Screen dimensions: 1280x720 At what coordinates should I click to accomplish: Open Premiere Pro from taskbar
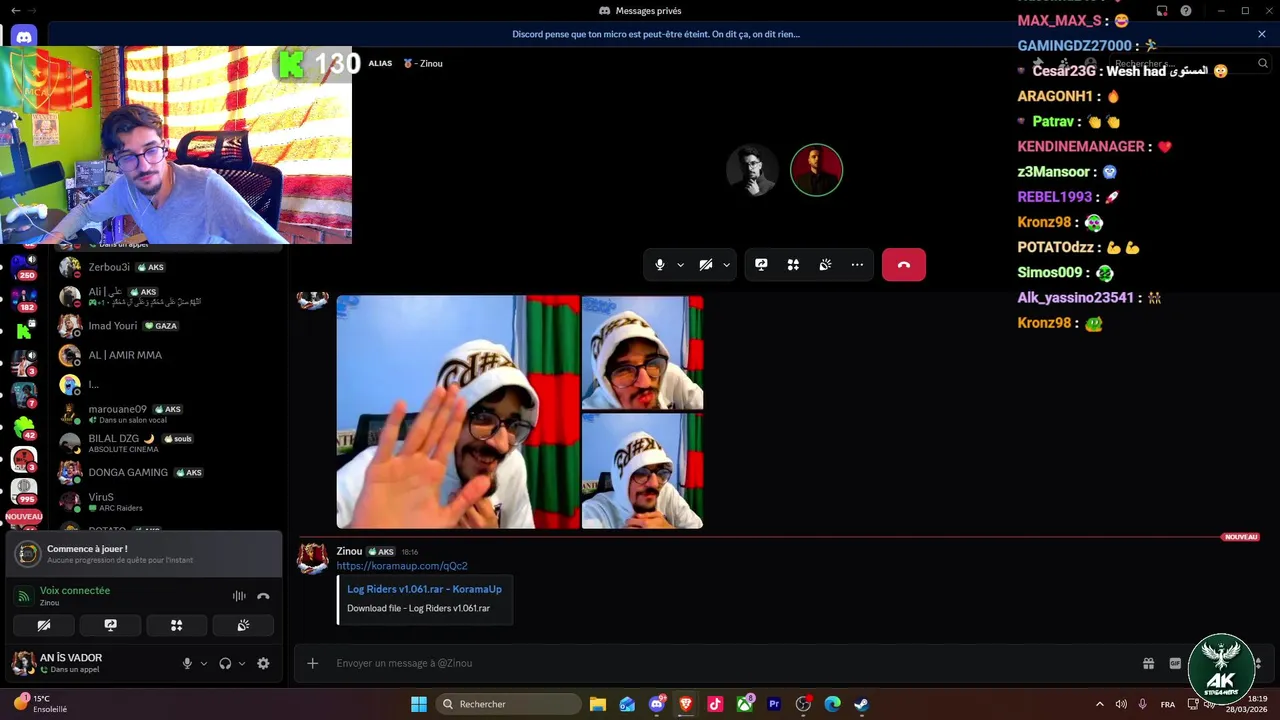click(x=773, y=704)
